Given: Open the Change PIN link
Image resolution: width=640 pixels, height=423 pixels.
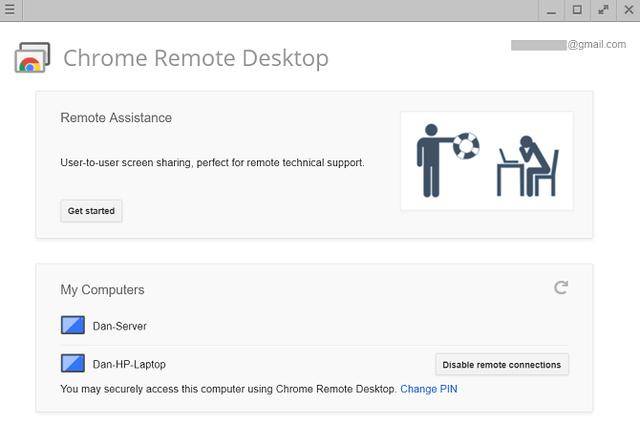Looking at the screenshot, I should point(428,389).
